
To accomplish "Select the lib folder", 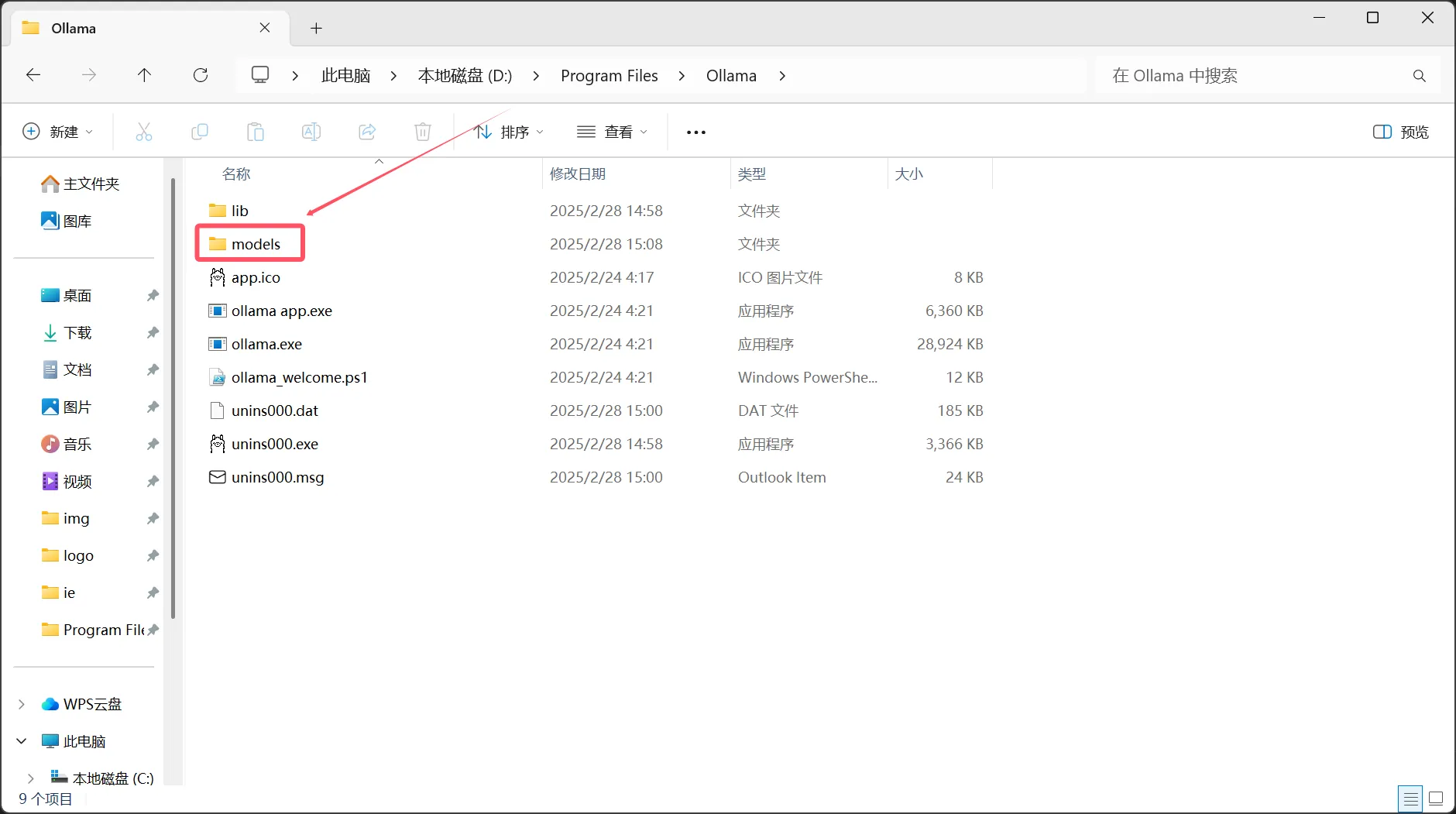I will (x=229, y=211).
